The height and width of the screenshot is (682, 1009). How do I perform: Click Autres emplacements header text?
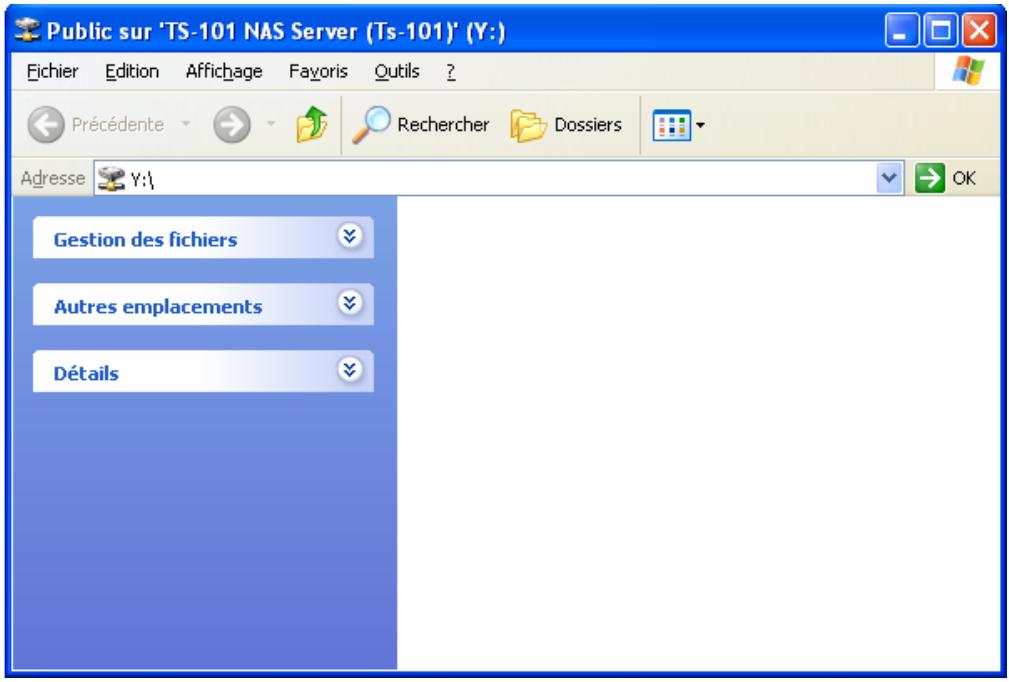click(x=158, y=307)
